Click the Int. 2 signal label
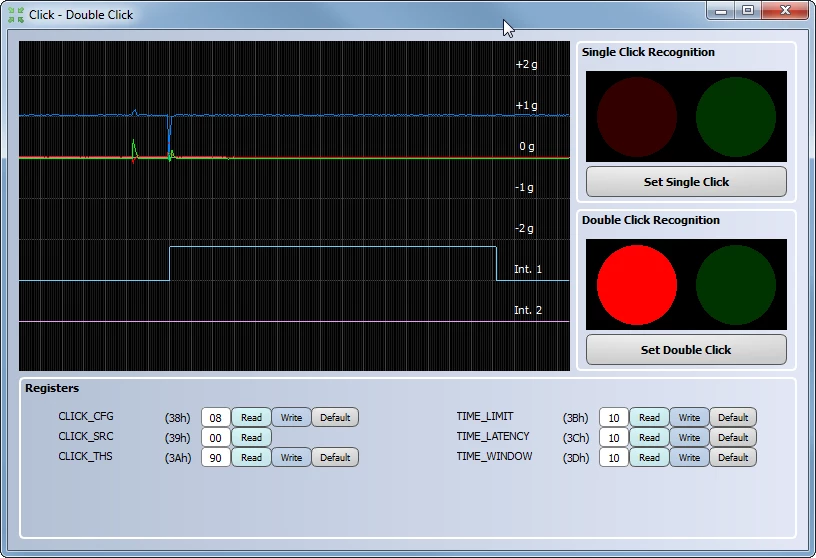The width and height of the screenshot is (816, 558). [x=528, y=310]
